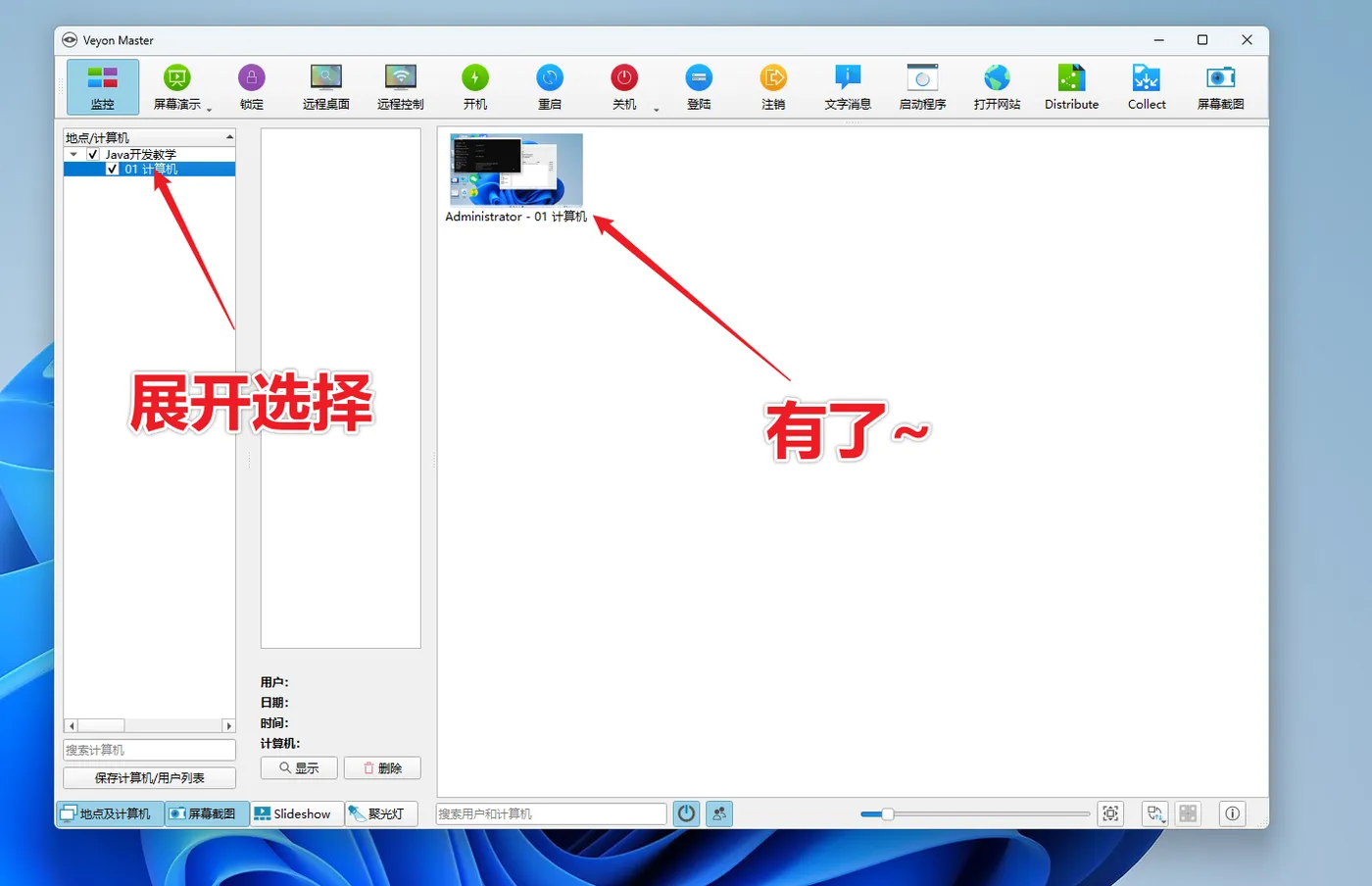This screenshot has width=1372, height=886.
Task: Open the 聚光灯 spotlight panel tab
Action: pyautogui.click(x=381, y=813)
